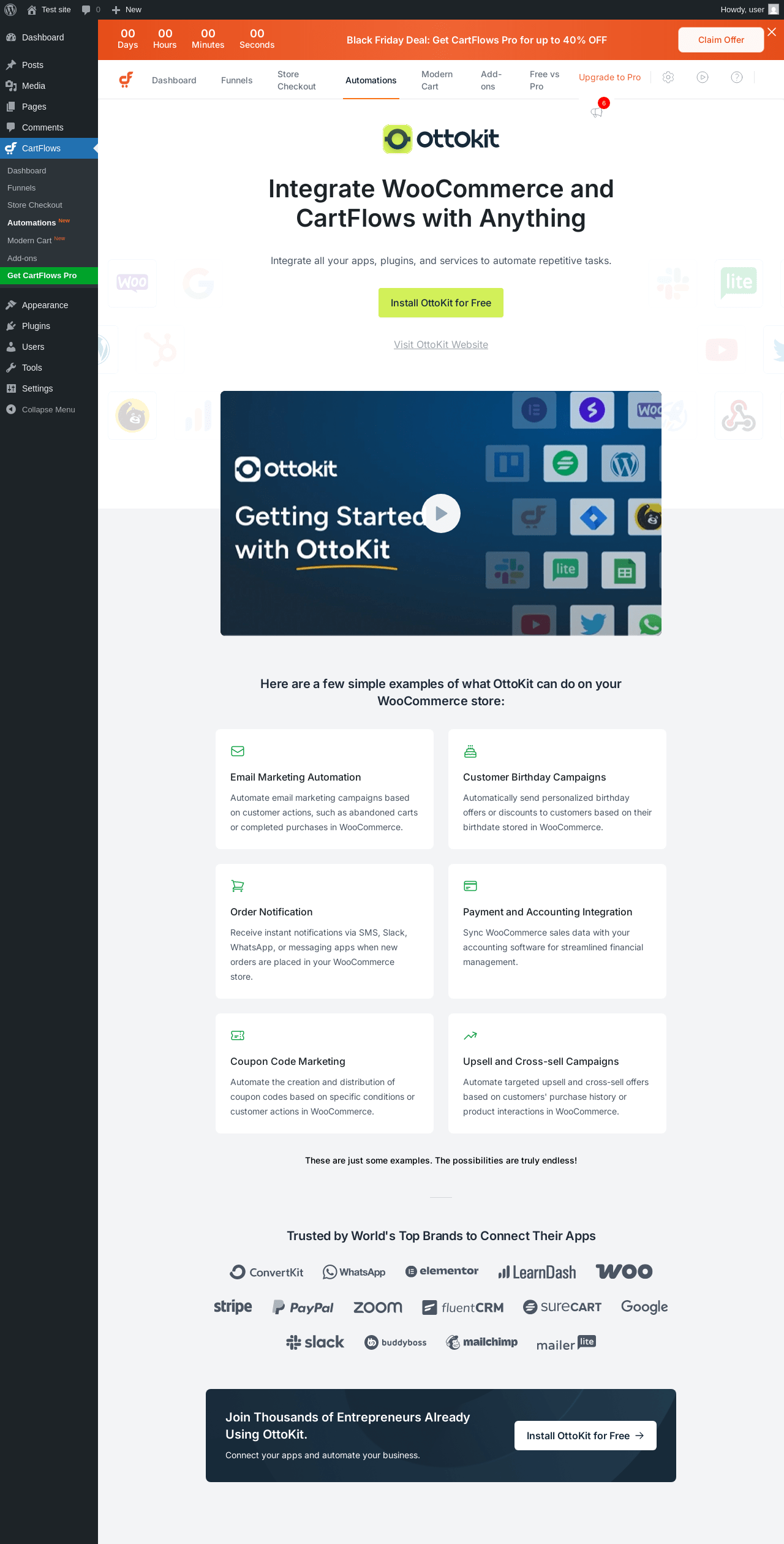Open comments bubble in admin bar
The image size is (784, 1544).
(x=91, y=10)
